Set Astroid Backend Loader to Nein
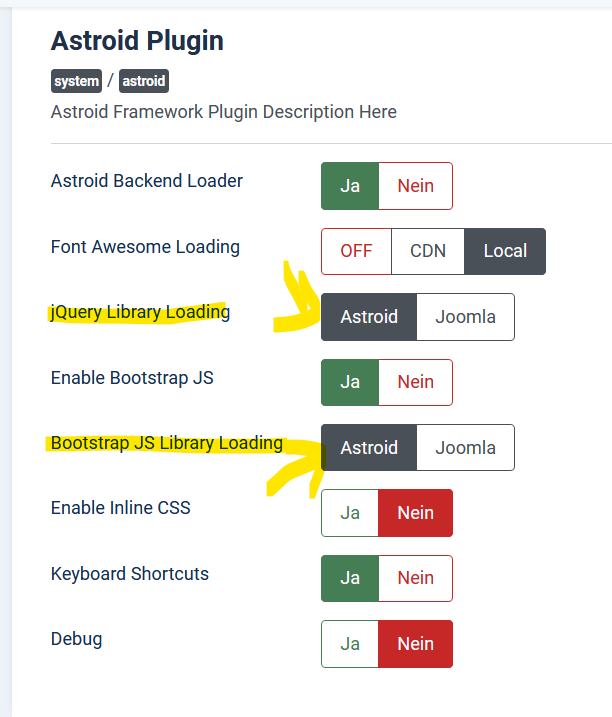The height and width of the screenshot is (717, 612). (x=416, y=186)
